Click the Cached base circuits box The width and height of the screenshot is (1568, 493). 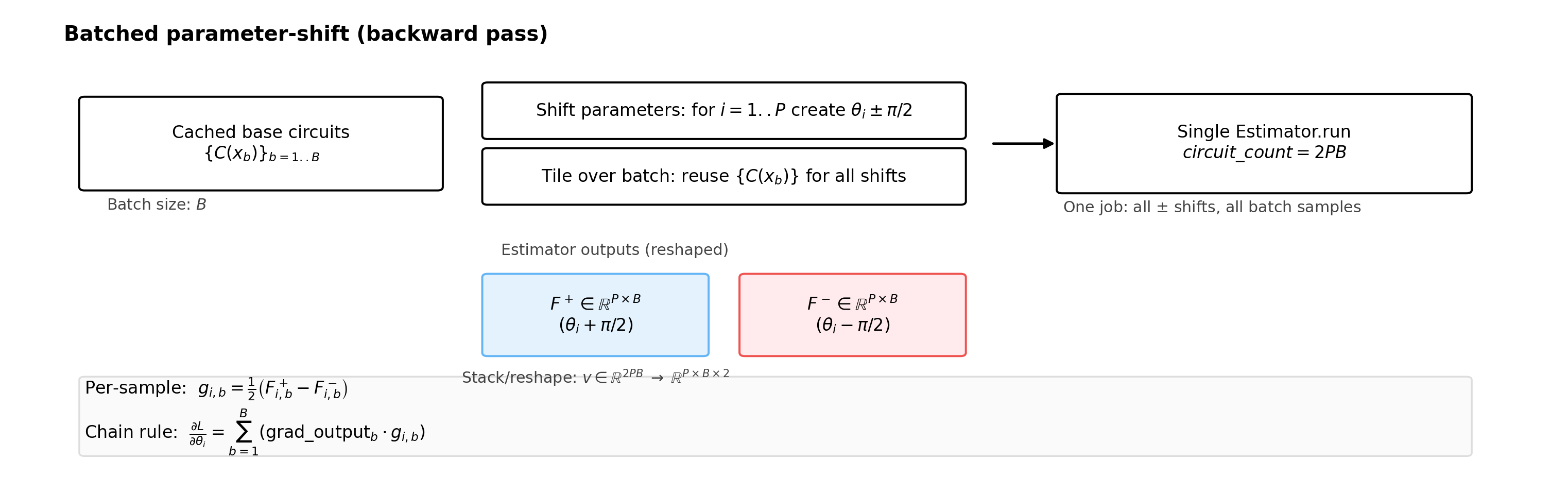[x=261, y=144]
